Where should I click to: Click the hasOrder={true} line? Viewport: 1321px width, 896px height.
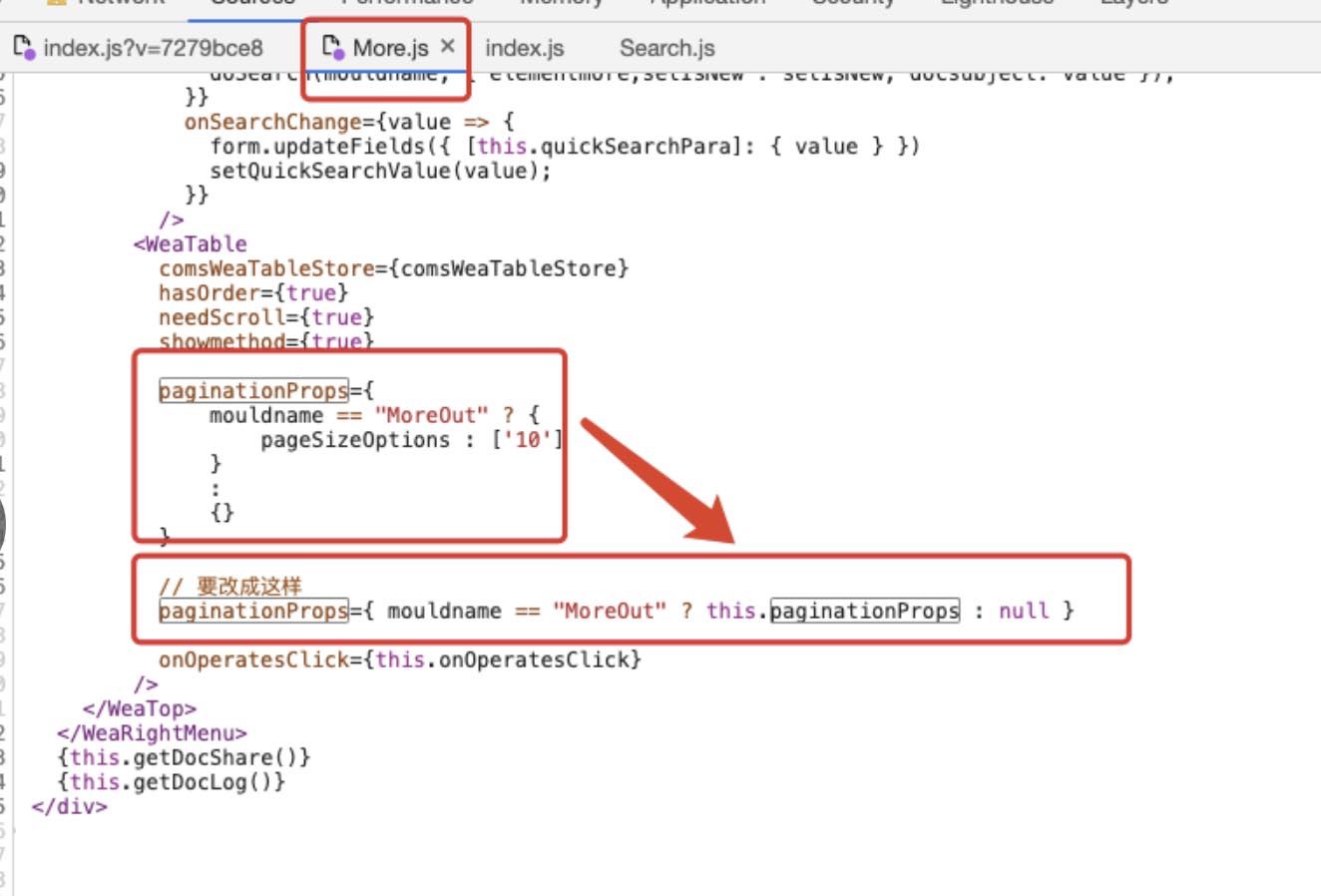(x=253, y=293)
